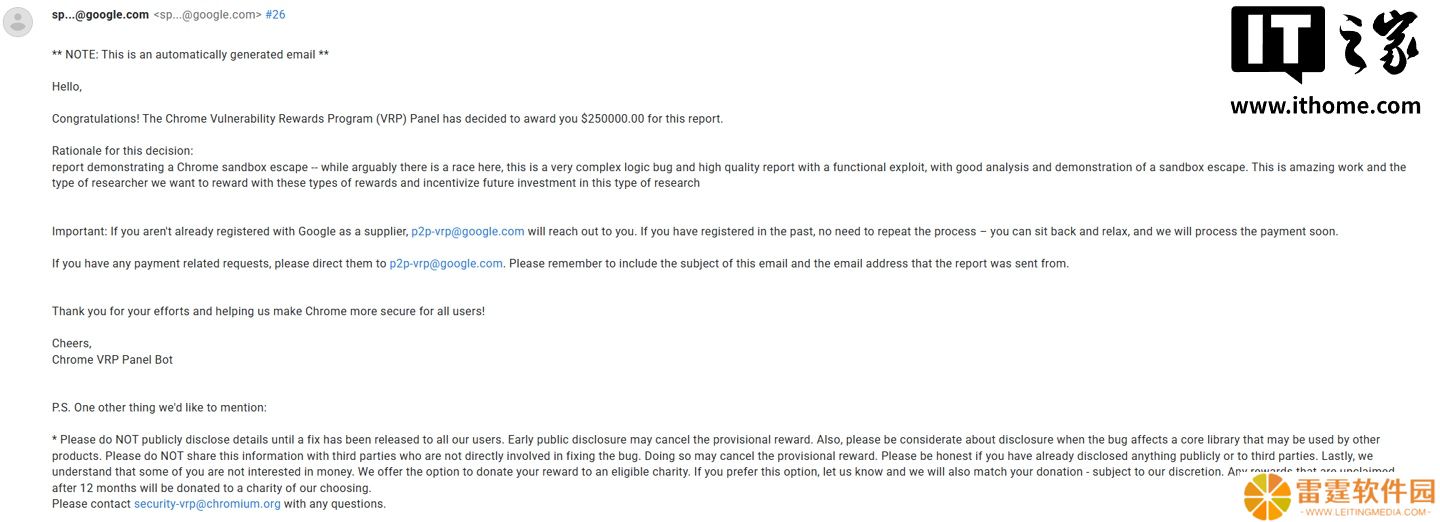Image resolution: width=1440 pixels, height=522 pixels.
Task: Open comment number #26 link
Action: tap(275, 15)
